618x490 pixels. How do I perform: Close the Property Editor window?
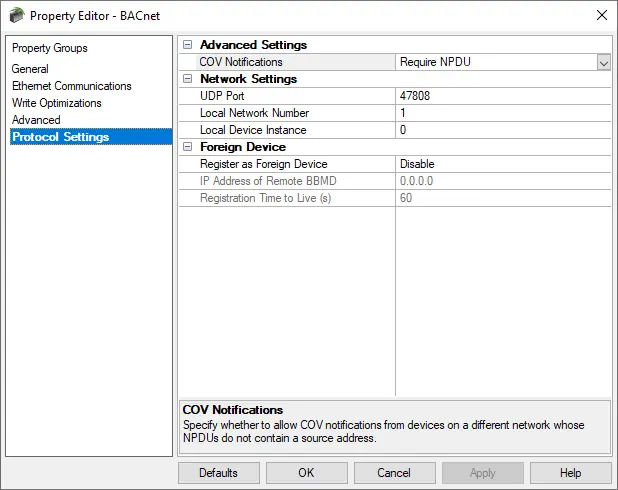601,15
